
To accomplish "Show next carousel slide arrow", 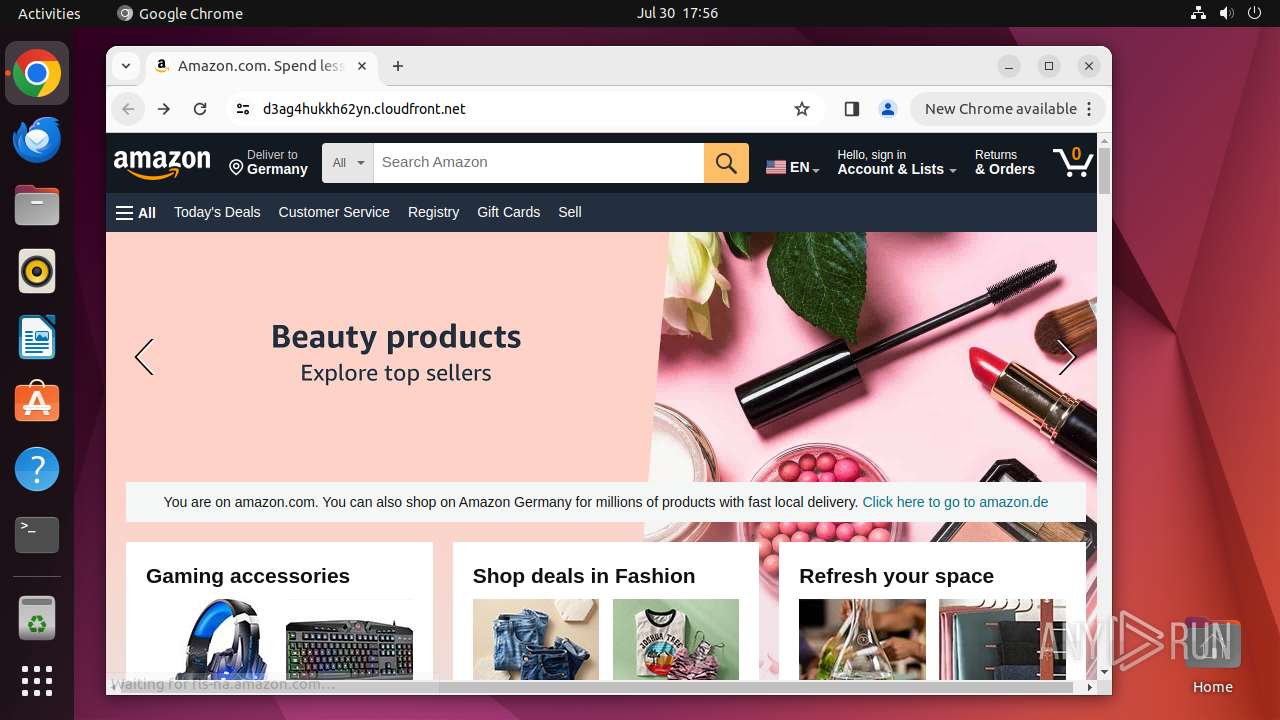I will click(1067, 357).
